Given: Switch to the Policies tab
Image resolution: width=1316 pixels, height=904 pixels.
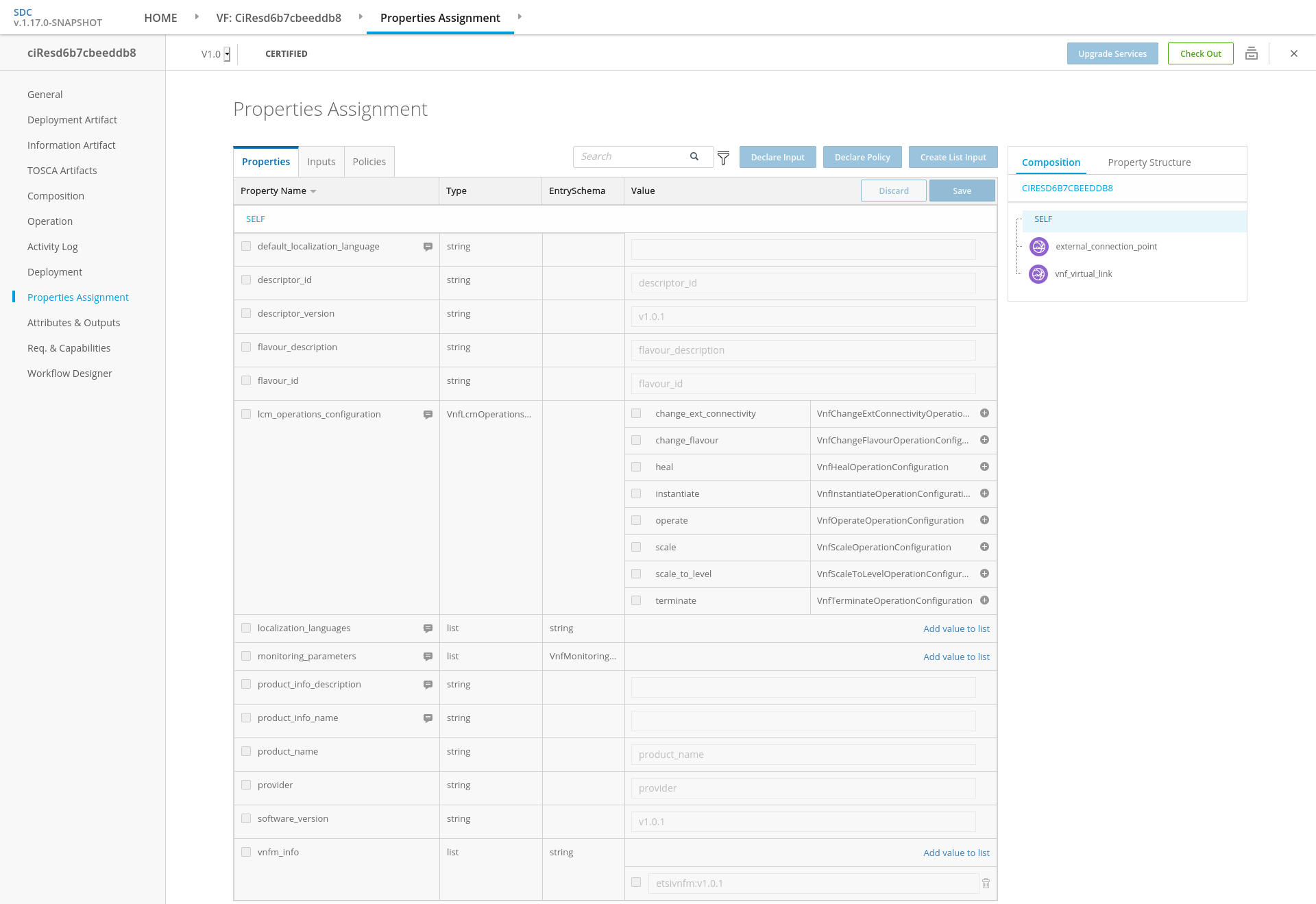Looking at the screenshot, I should (x=369, y=162).
